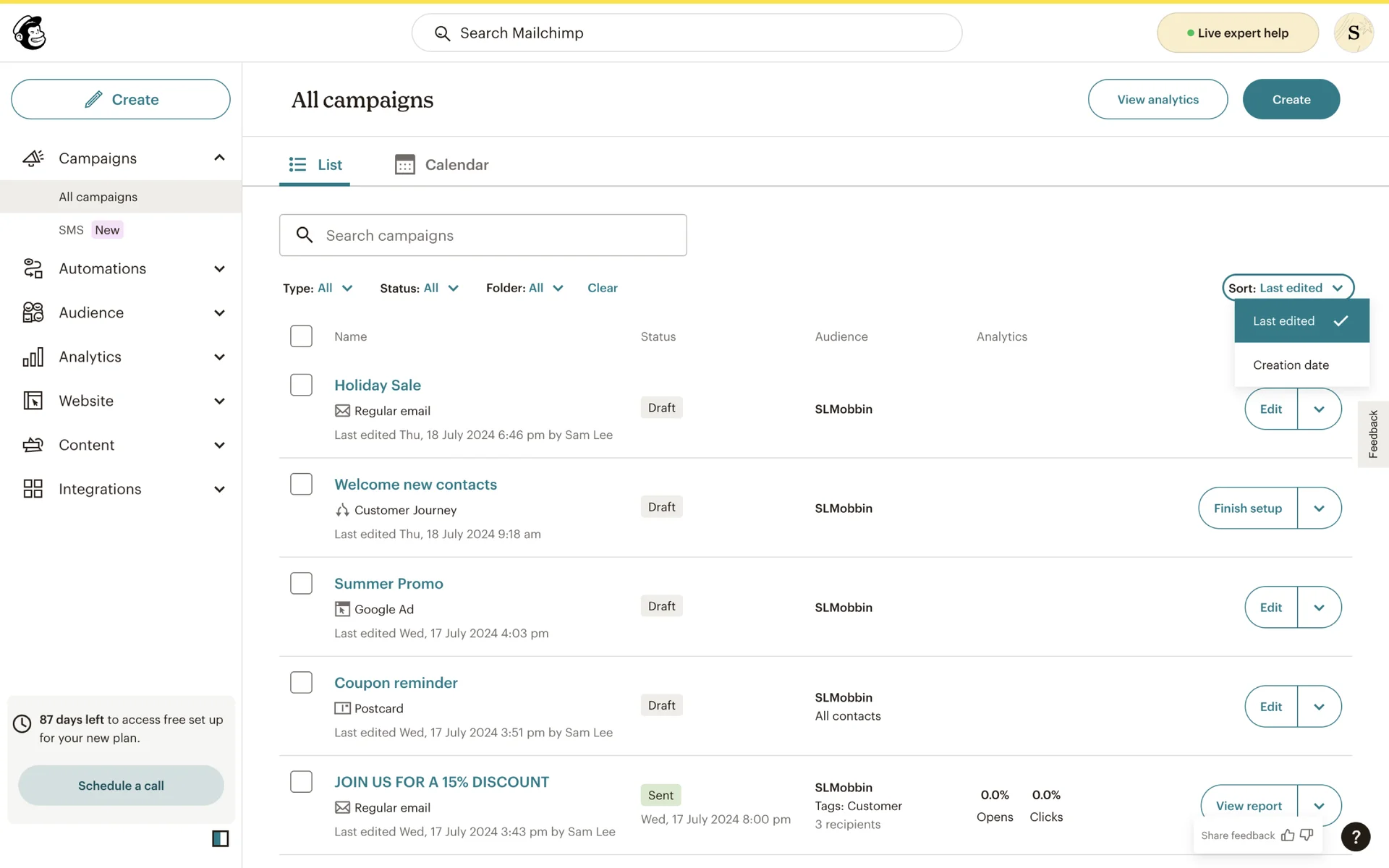Click the View analytics button
The width and height of the screenshot is (1389, 868).
coord(1157,100)
